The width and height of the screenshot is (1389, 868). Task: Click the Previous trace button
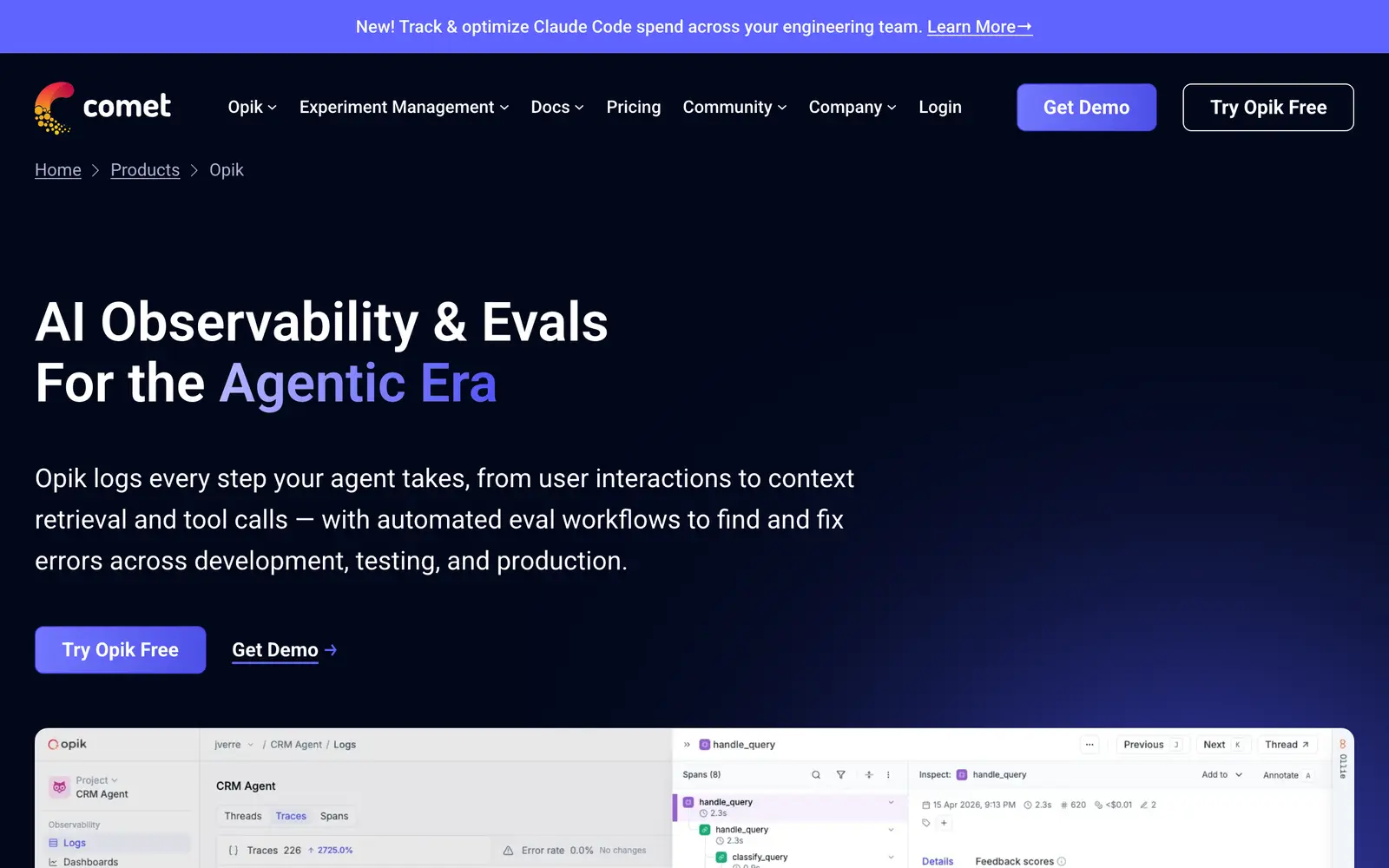1151,745
